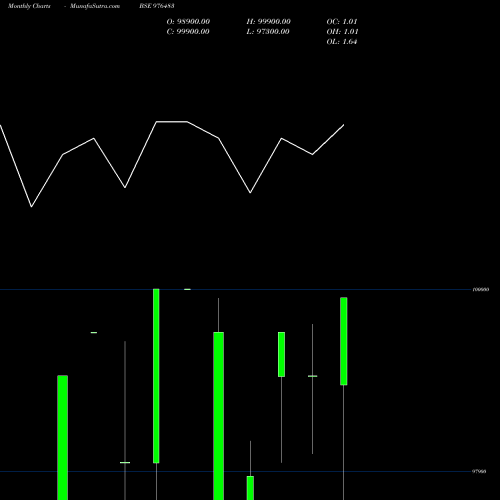
Task: Click the 'OH: 1.01' reading
Action: coord(342,32)
